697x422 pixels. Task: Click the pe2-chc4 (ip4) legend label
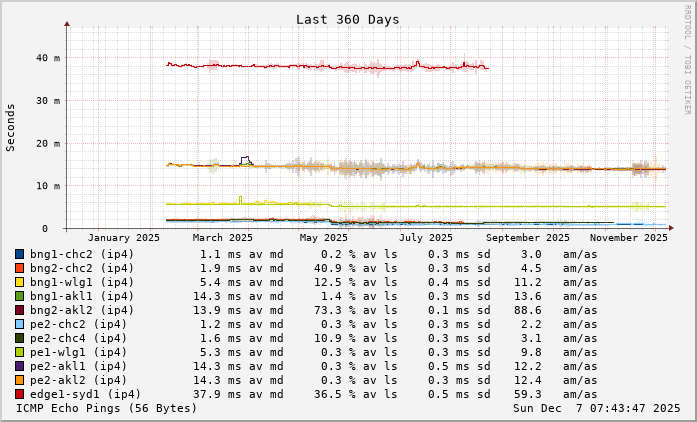(x=80, y=339)
